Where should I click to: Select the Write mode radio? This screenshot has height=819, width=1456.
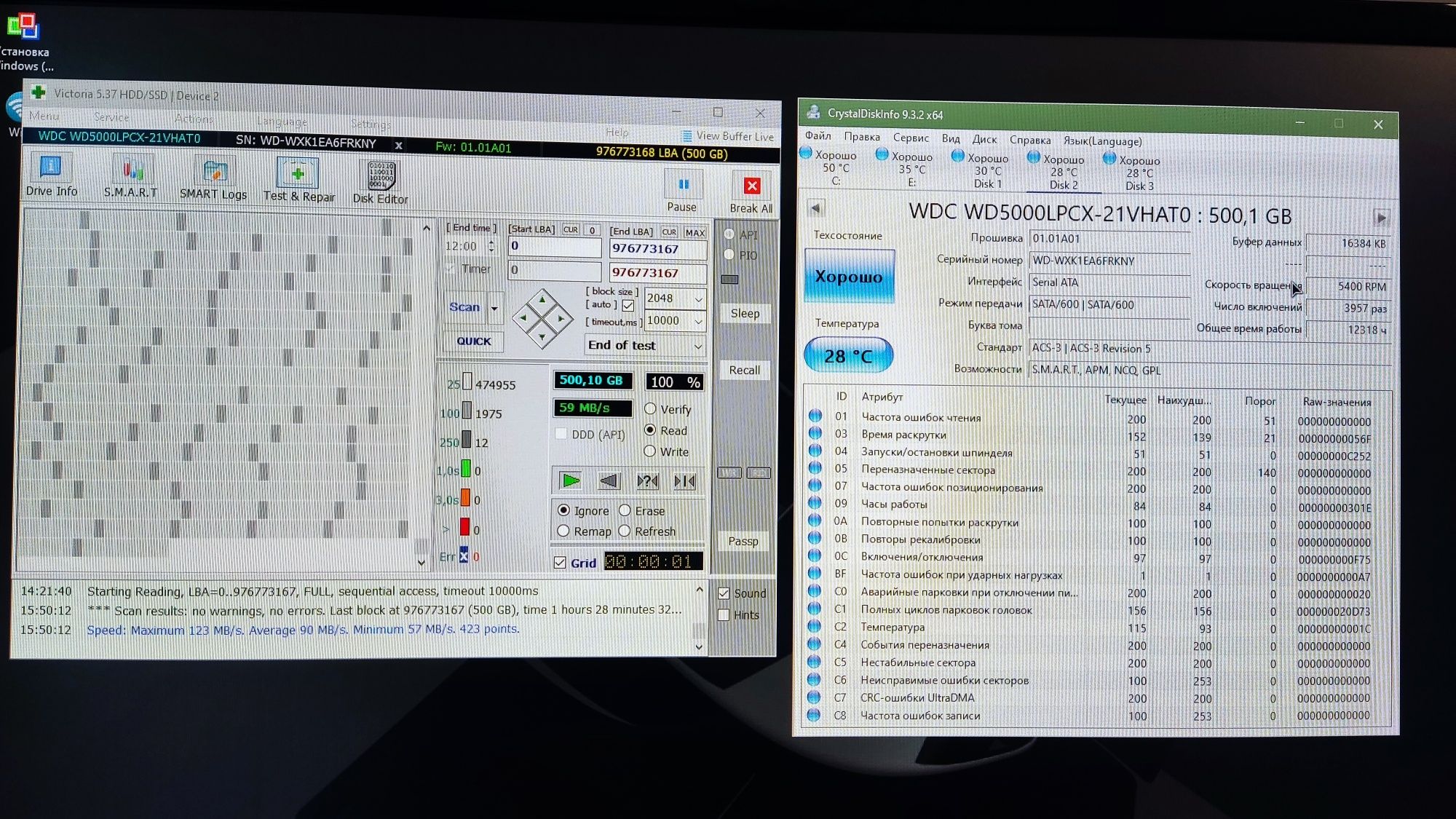[x=650, y=451]
